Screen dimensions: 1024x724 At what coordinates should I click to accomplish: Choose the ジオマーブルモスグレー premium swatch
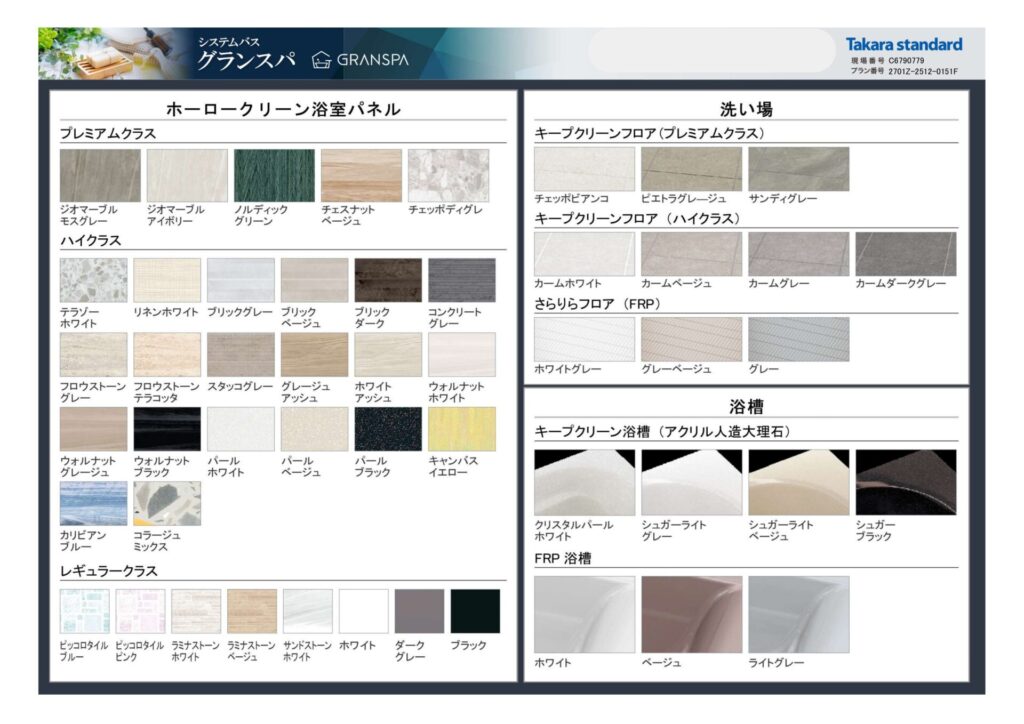point(100,176)
